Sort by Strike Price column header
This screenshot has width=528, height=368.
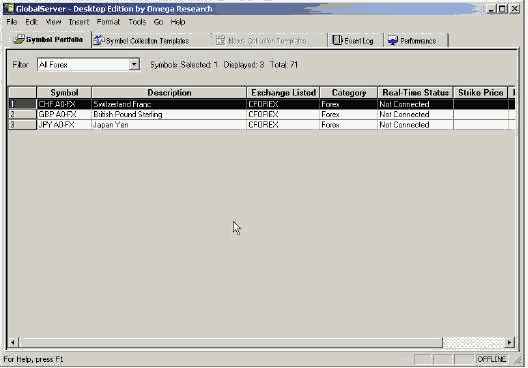point(480,93)
